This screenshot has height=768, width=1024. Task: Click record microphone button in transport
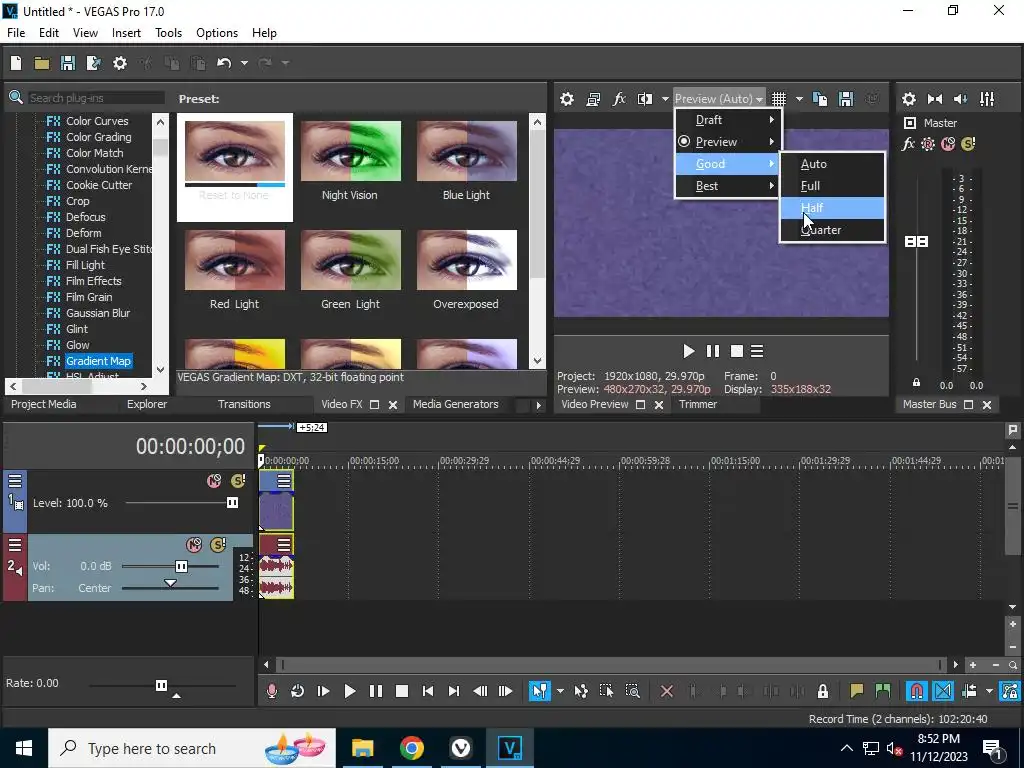click(272, 691)
